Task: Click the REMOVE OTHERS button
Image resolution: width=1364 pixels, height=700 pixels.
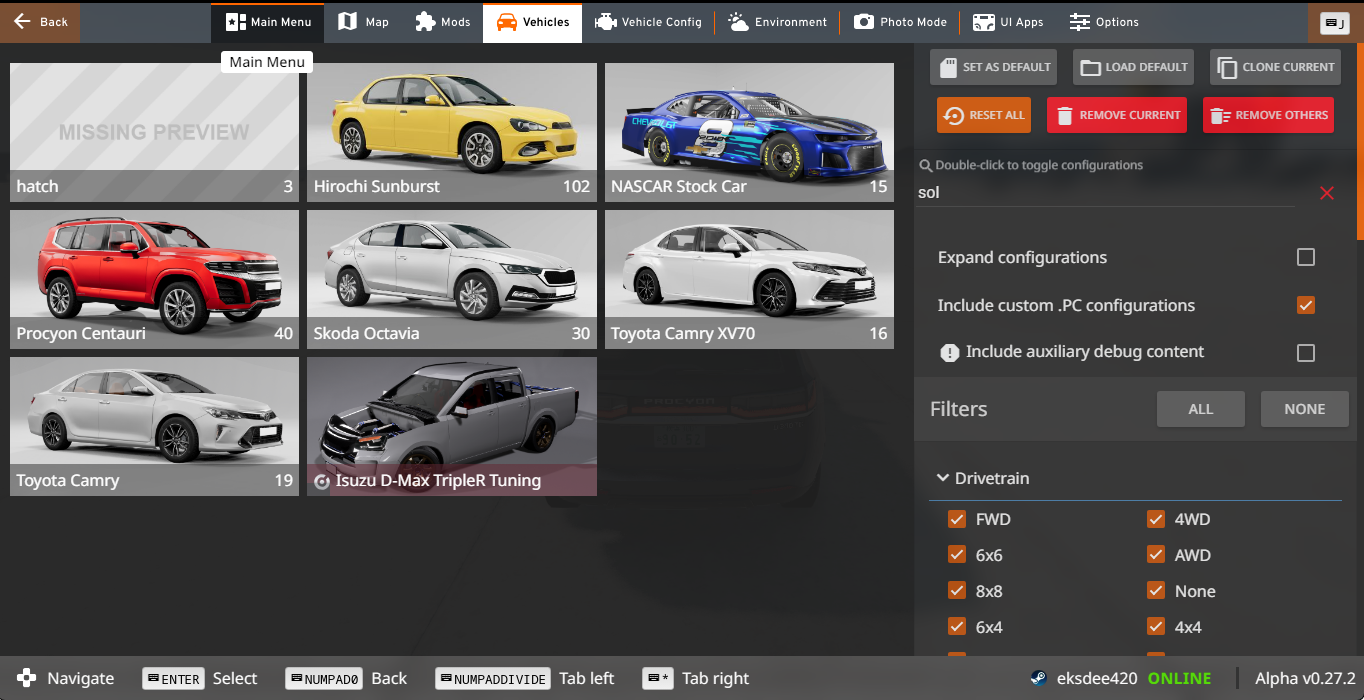Action: pyautogui.click(x=1269, y=115)
